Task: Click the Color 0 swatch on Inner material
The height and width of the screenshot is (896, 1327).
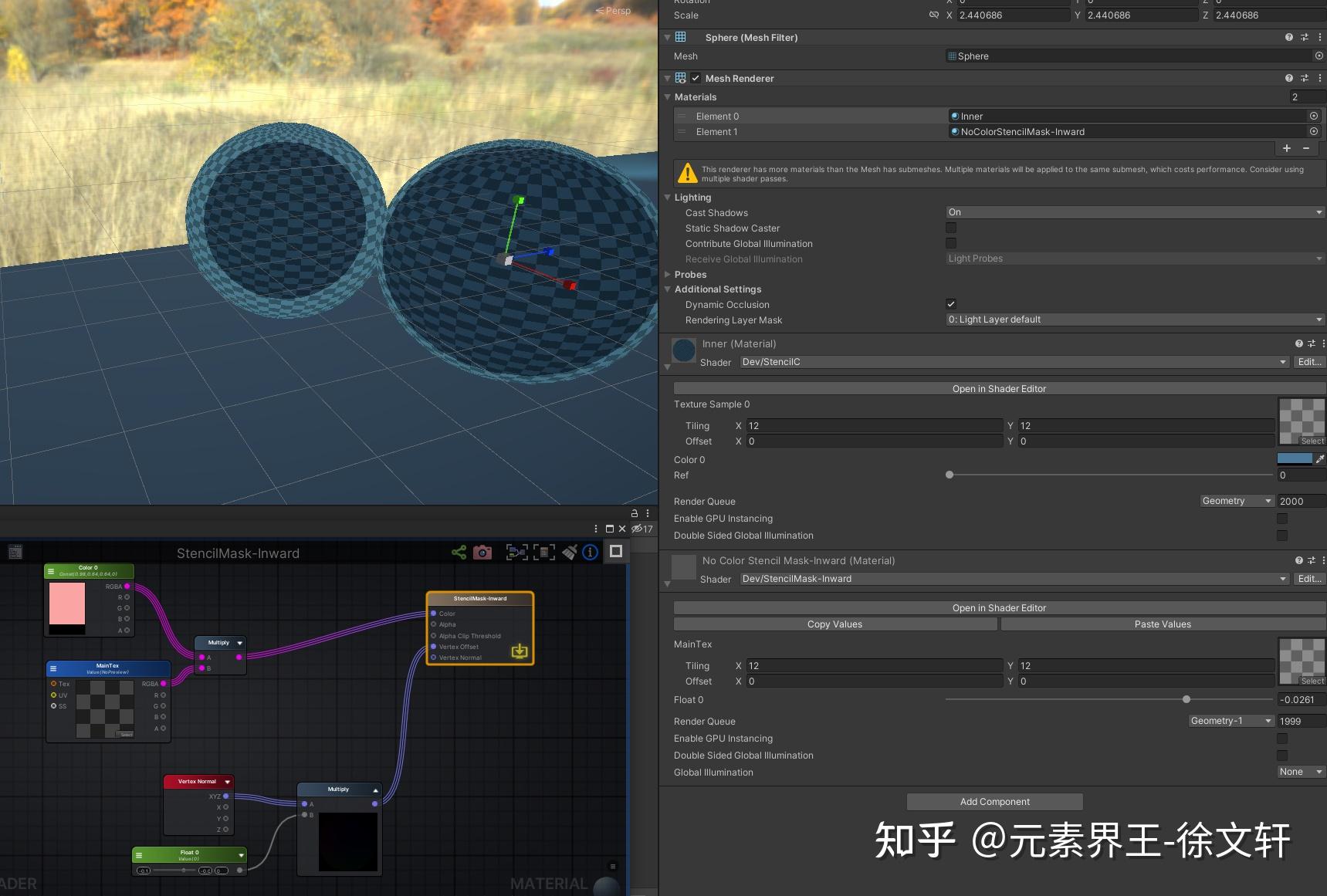Action: 1295,458
